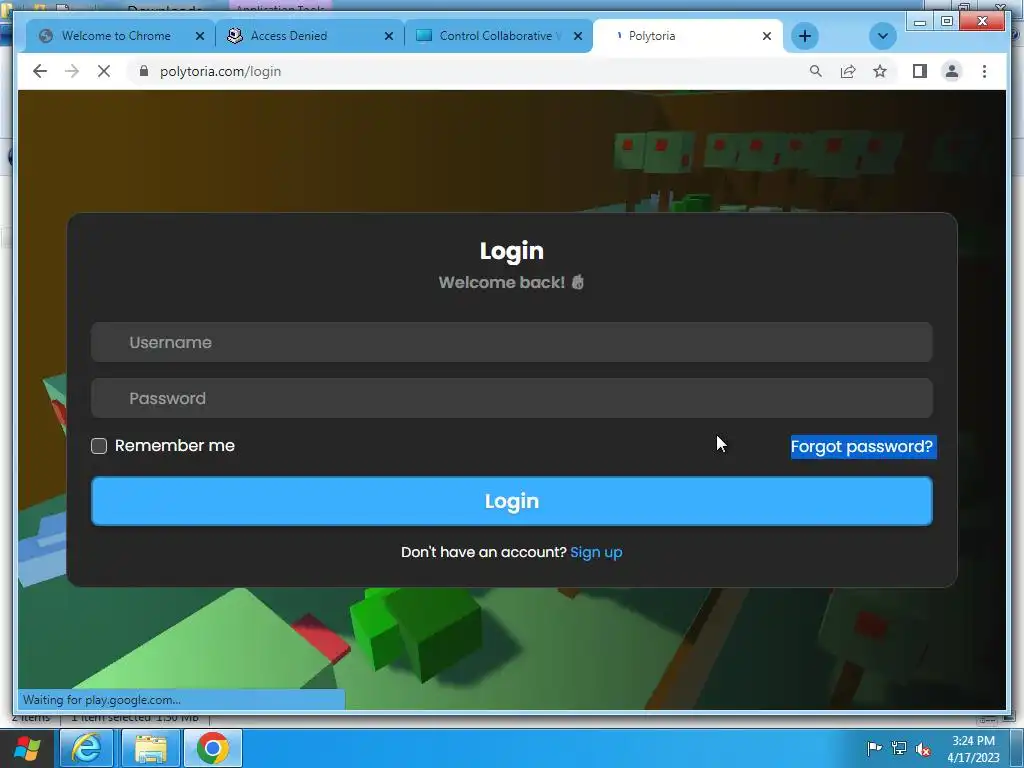Toggle the Chrome side panel
This screenshot has height=768, width=1024.
coord(920,71)
